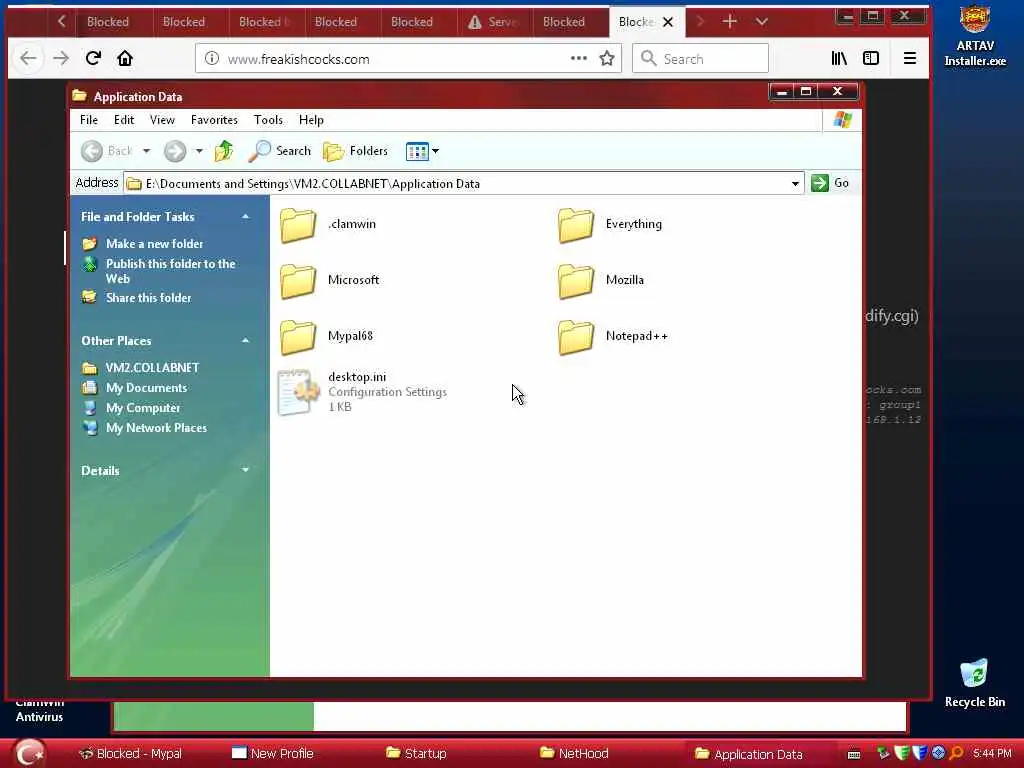Switch to New Profile taskbar button
This screenshot has height=768, width=1024.
273,754
